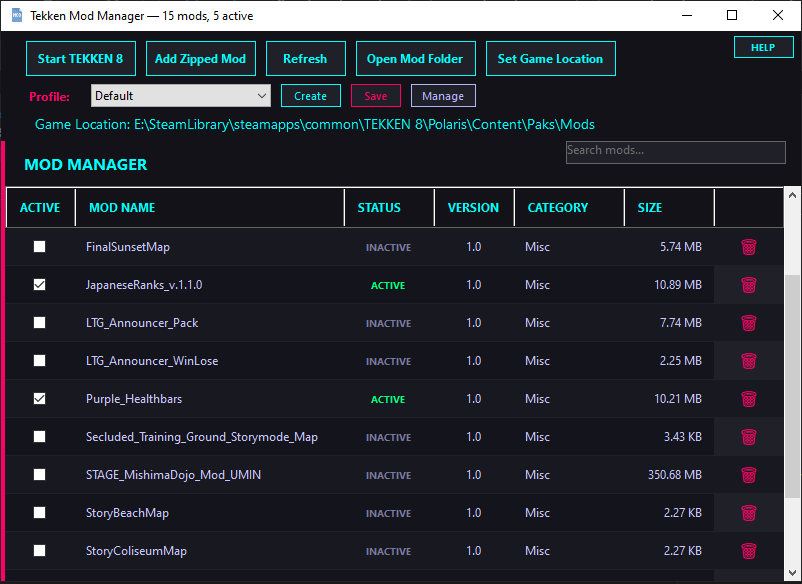Enable the FinalSunsetMap checkbox
The width and height of the screenshot is (802, 584).
39,246
